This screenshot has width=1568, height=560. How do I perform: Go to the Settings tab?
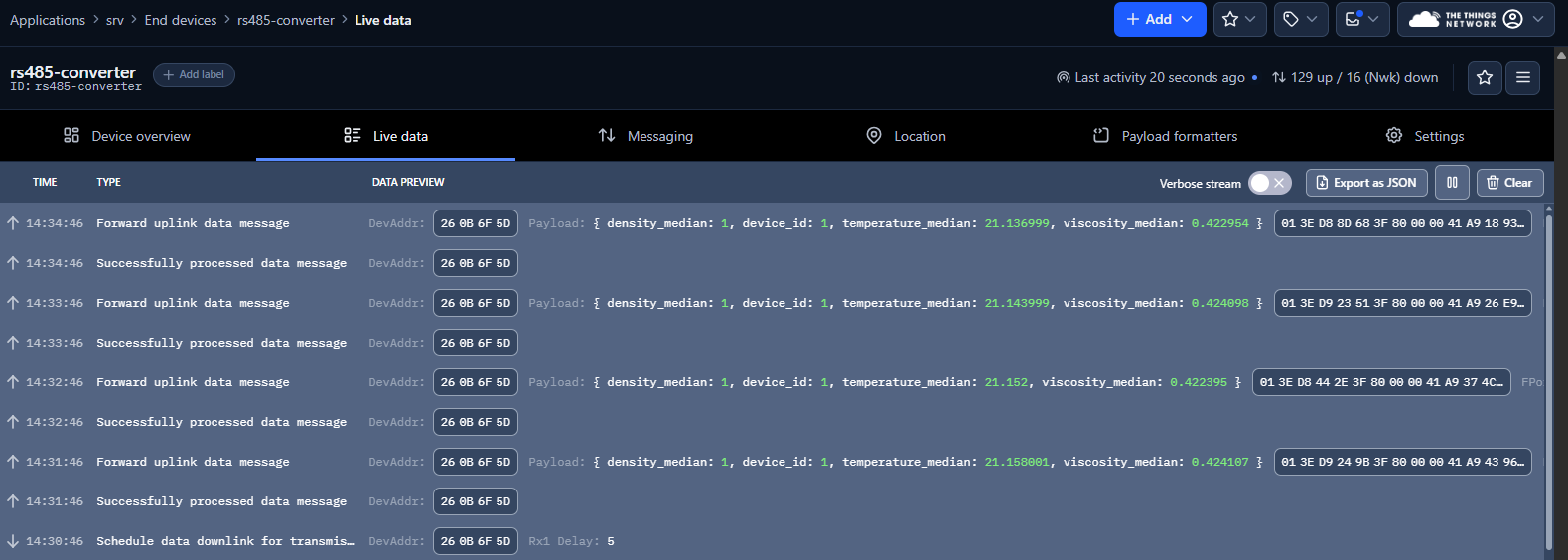(x=1424, y=136)
